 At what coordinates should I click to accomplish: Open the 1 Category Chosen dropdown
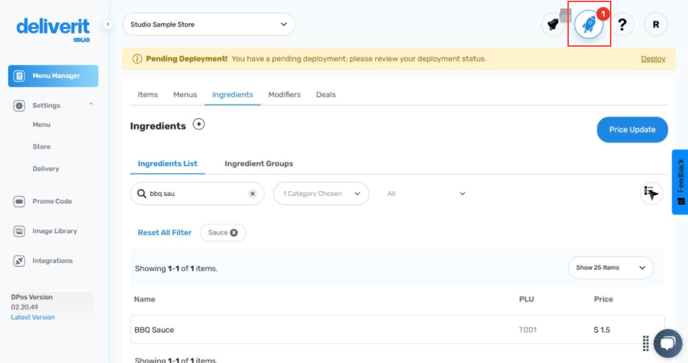[321, 194]
